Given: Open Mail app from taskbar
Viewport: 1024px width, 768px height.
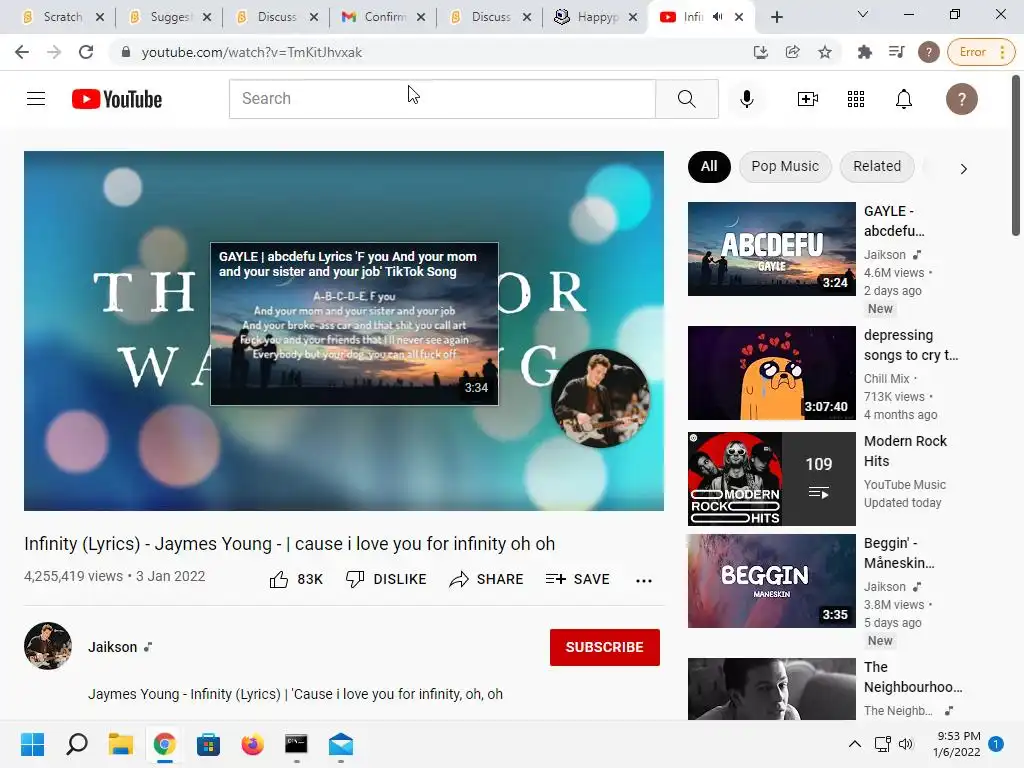Looking at the screenshot, I should coord(341,744).
